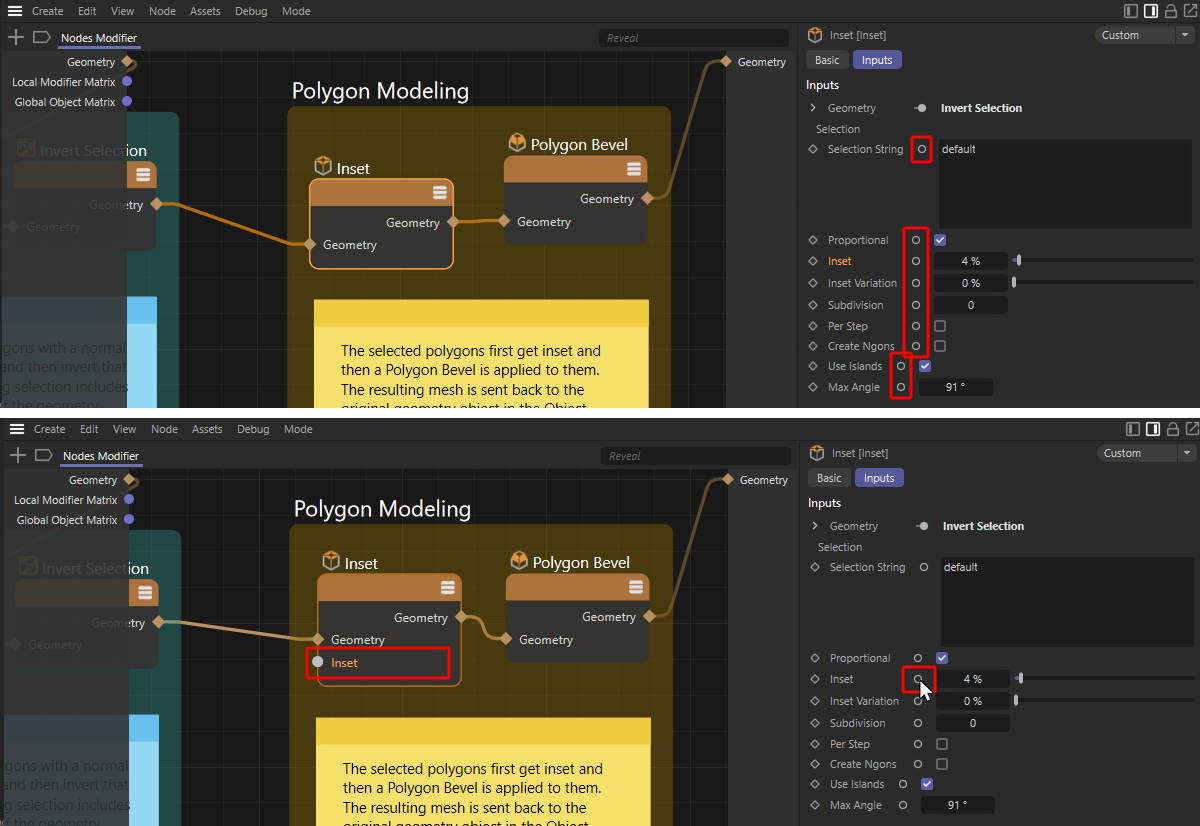Viewport: 1200px width, 826px height.
Task: Click the Selection String port circle, upper screenshot
Action: click(x=922, y=149)
